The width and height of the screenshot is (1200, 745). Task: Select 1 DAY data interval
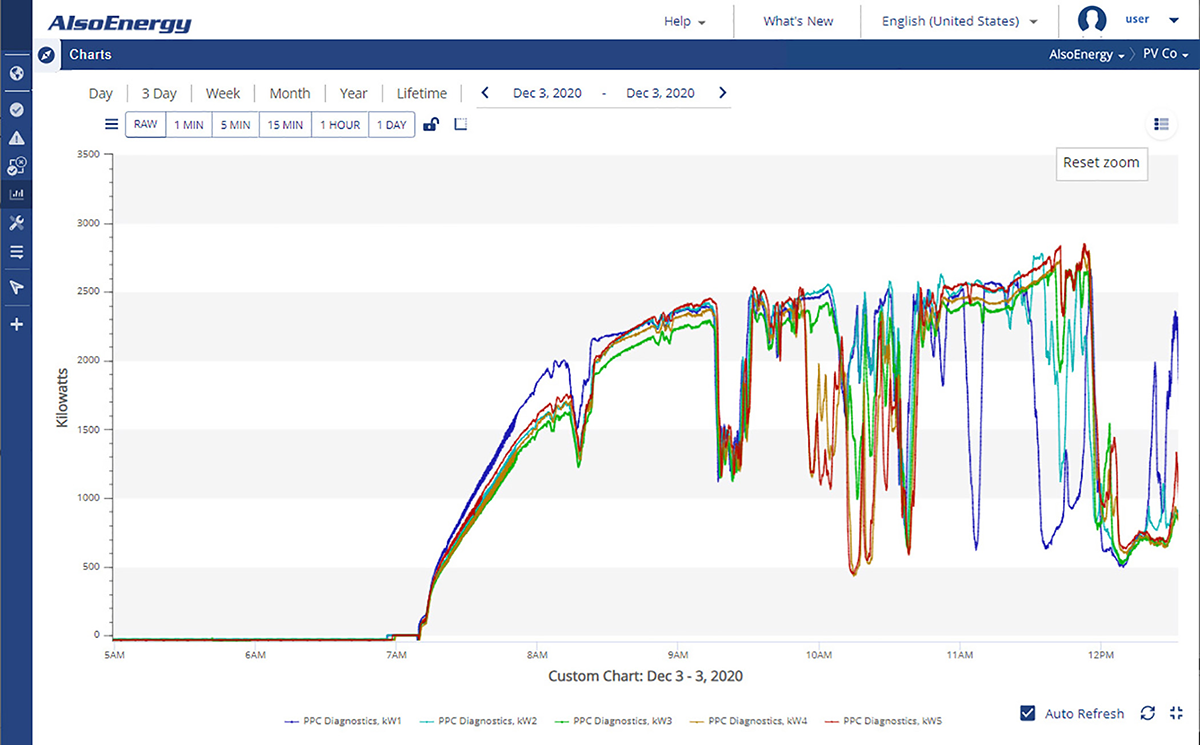pyautogui.click(x=391, y=125)
